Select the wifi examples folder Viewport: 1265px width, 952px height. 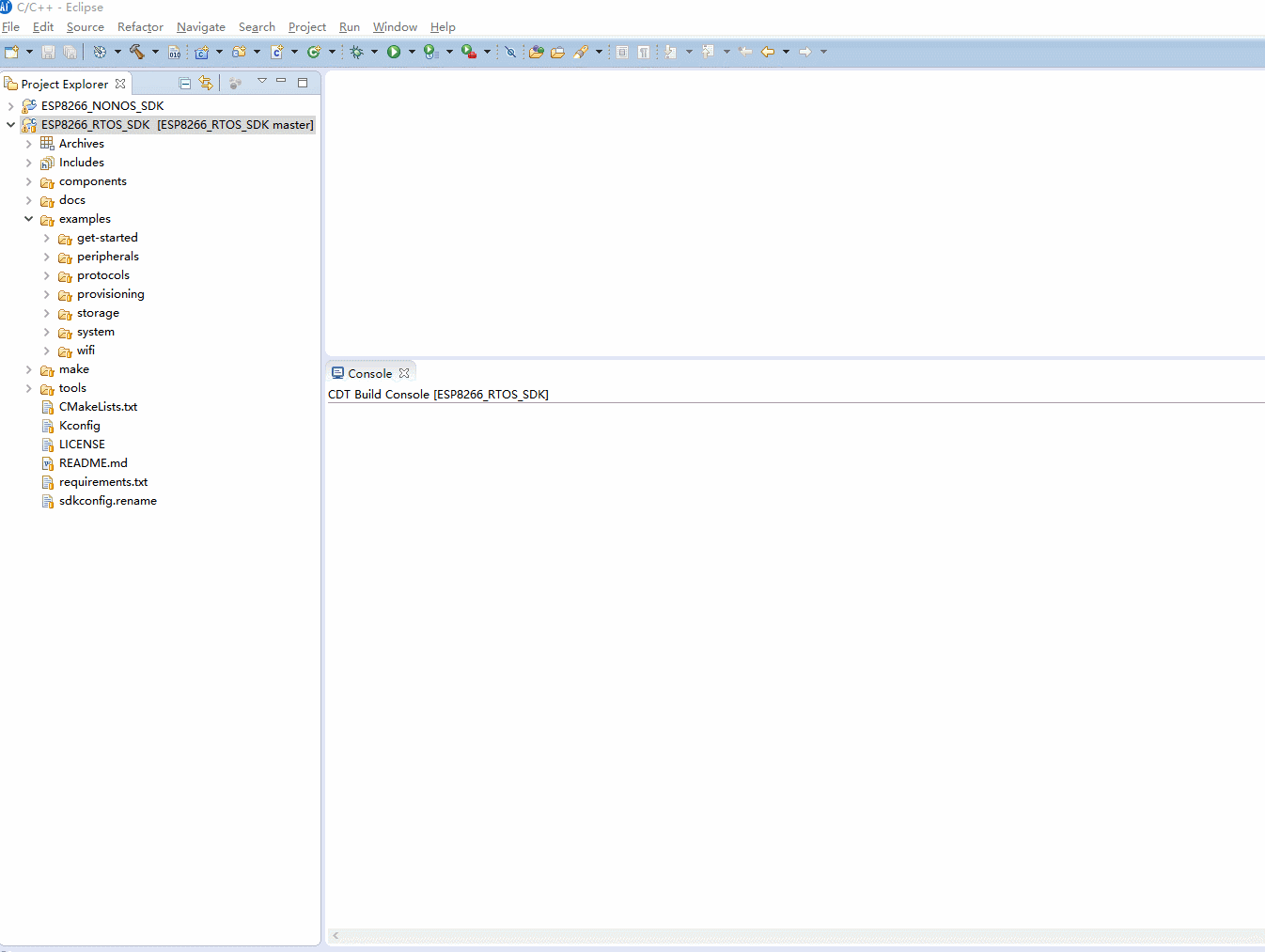coord(86,351)
